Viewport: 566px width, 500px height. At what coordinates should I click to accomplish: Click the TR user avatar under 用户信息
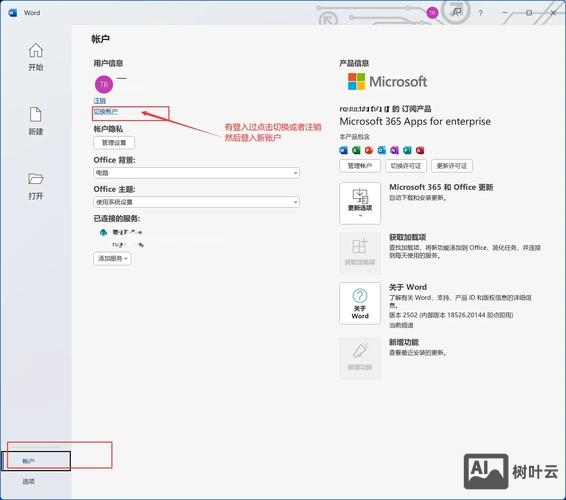pos(104,84)
